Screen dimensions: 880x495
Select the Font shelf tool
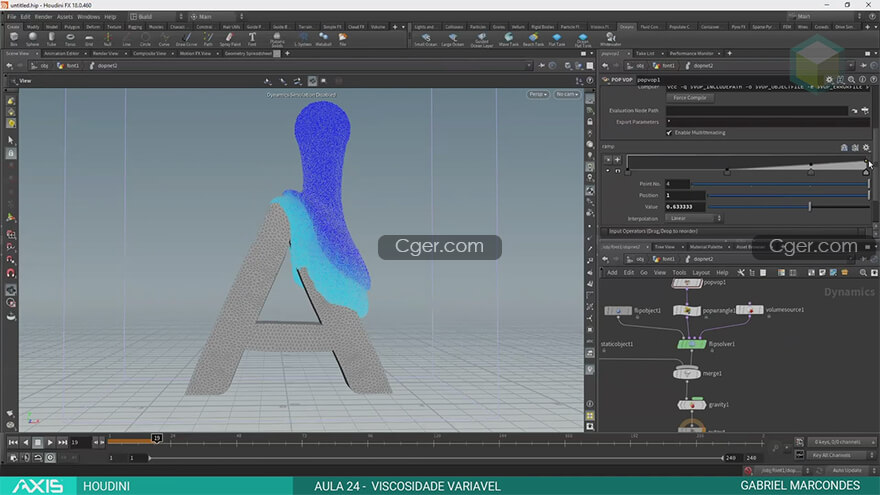pos(252,39)
